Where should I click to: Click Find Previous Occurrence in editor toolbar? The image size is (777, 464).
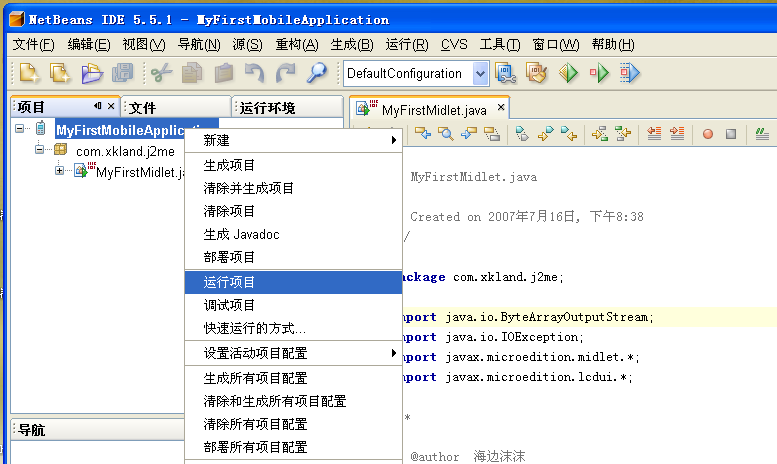coord(423,133)
